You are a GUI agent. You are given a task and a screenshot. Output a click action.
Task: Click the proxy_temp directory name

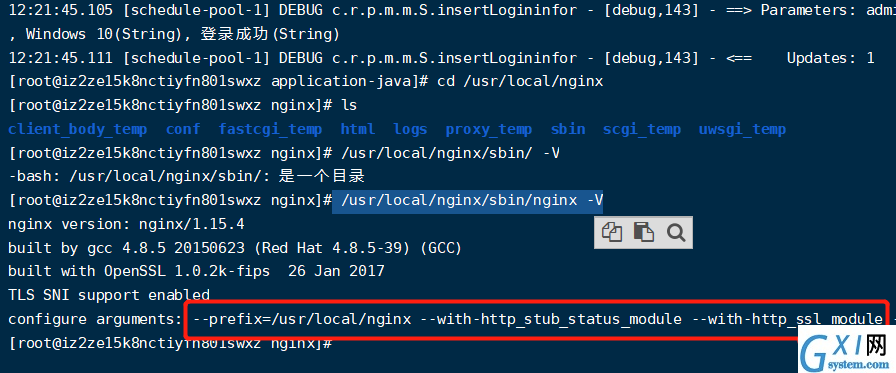(489, 130)
